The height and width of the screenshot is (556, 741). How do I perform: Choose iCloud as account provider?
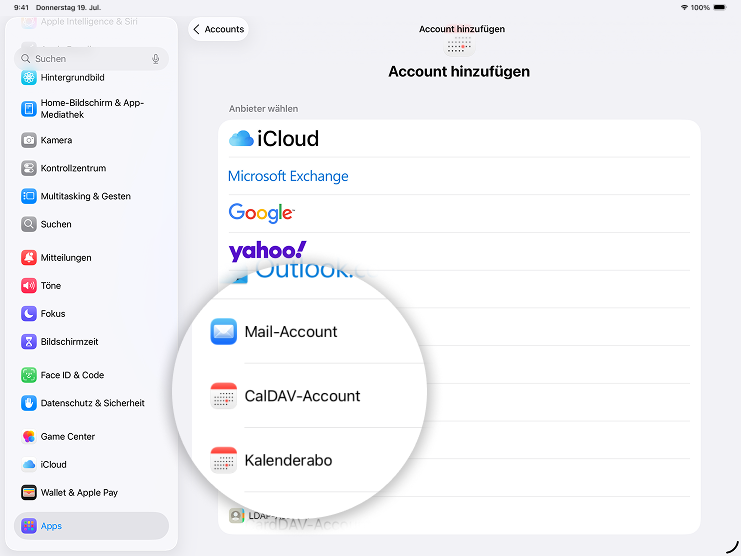coord(274,139)
